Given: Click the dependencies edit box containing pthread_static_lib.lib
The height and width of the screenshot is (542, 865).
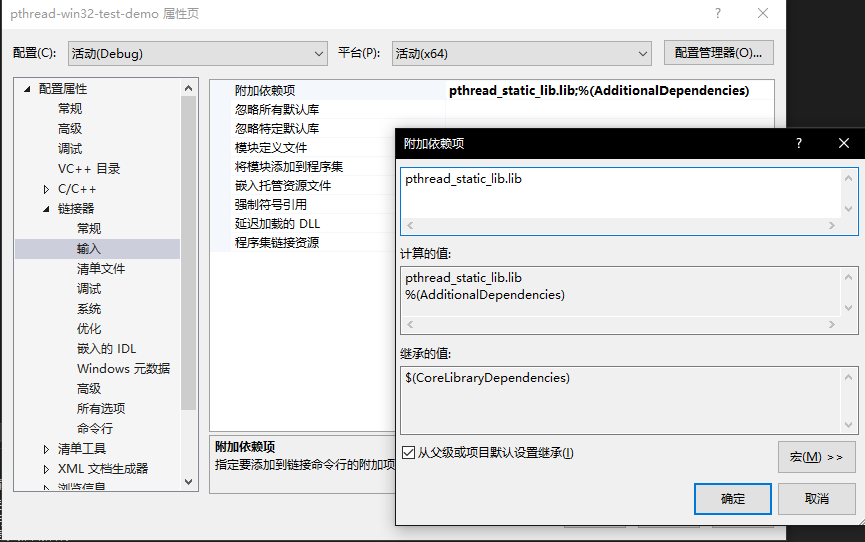Looking at the screenshot, I should tap(620, 193).
